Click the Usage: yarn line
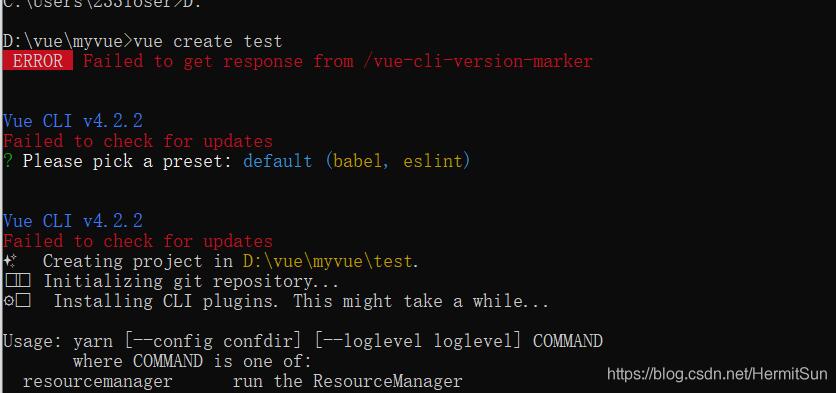836x393 pixels. (x=303, y=341)
